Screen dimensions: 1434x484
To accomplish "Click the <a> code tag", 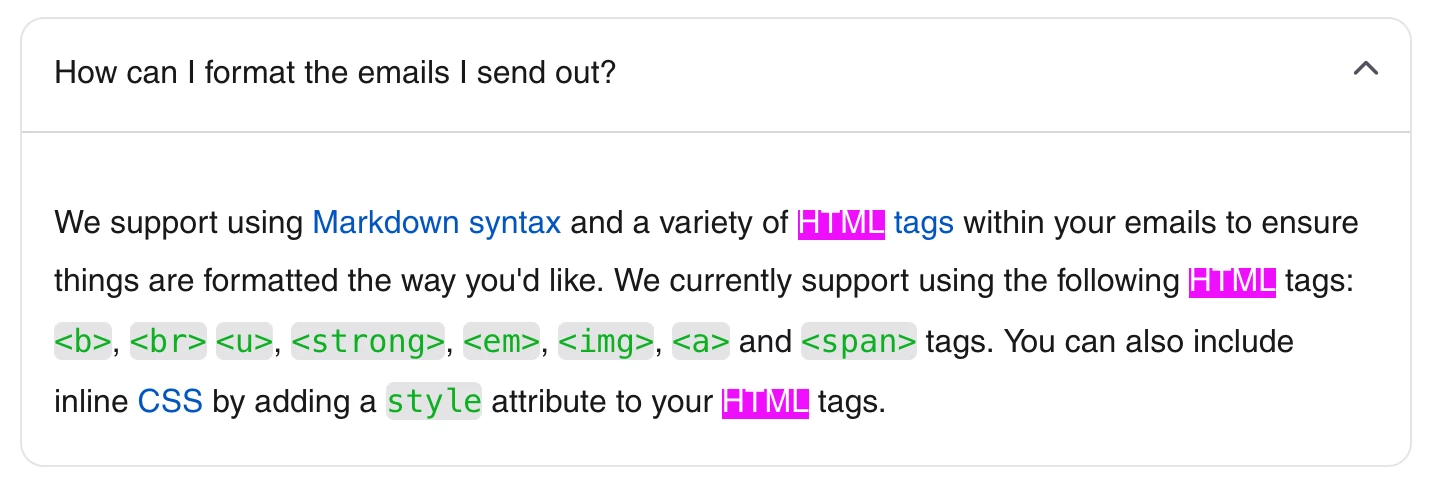I will [701, 342].
